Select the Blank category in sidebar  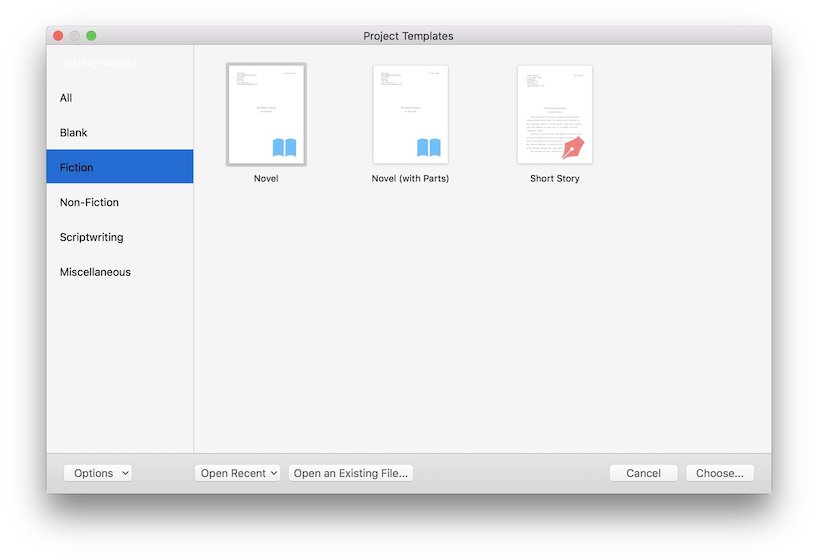pyautogui.click(x=74, y=133)
